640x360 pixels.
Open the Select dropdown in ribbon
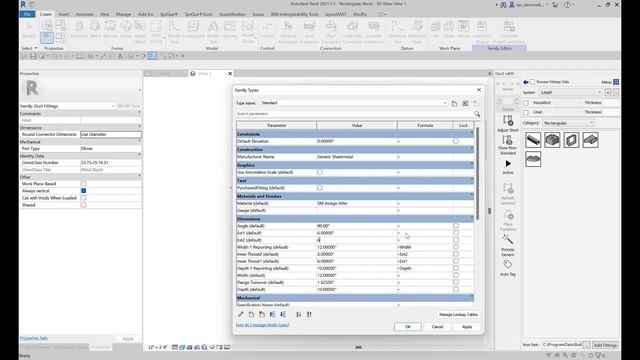pyautogui.click(x=29, y=48)
